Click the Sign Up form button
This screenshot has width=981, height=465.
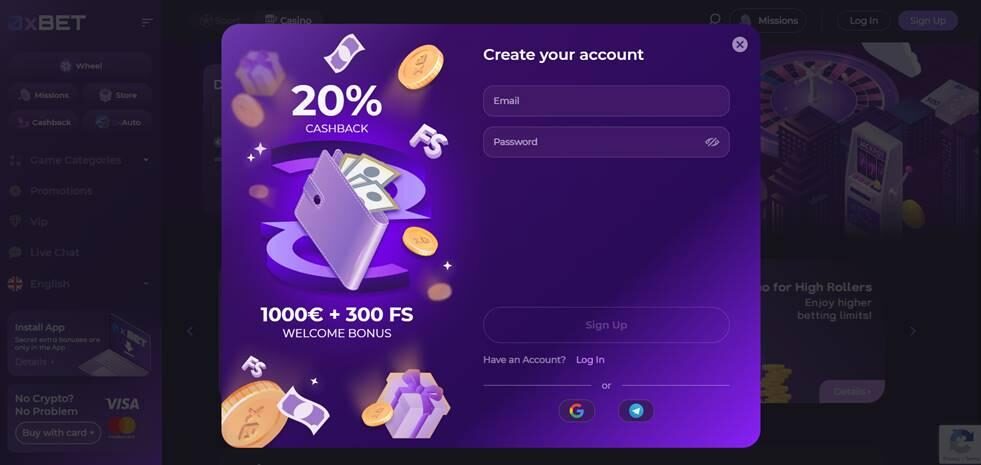click(606, 325)
